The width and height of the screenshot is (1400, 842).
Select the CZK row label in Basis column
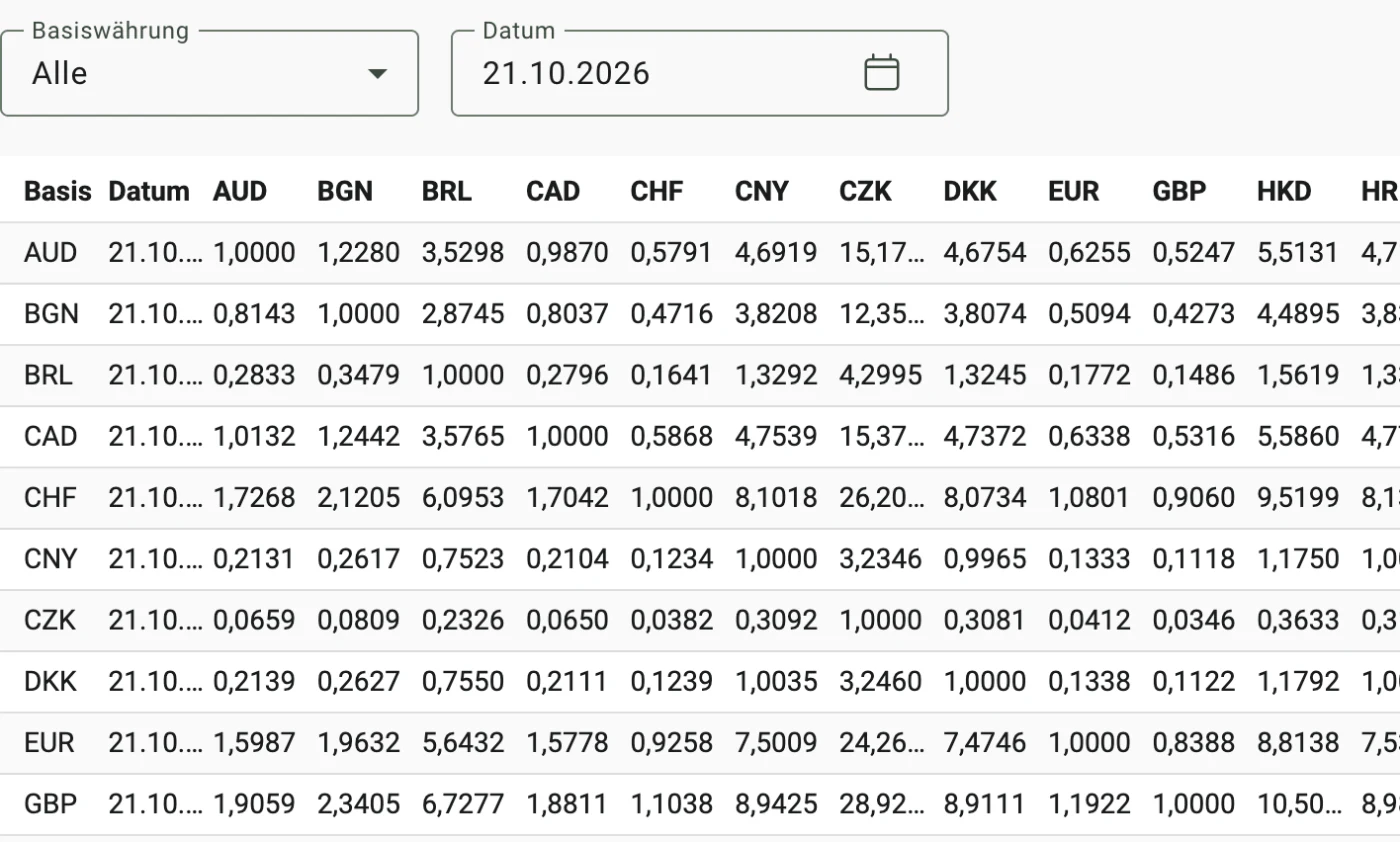coord(50,620)
